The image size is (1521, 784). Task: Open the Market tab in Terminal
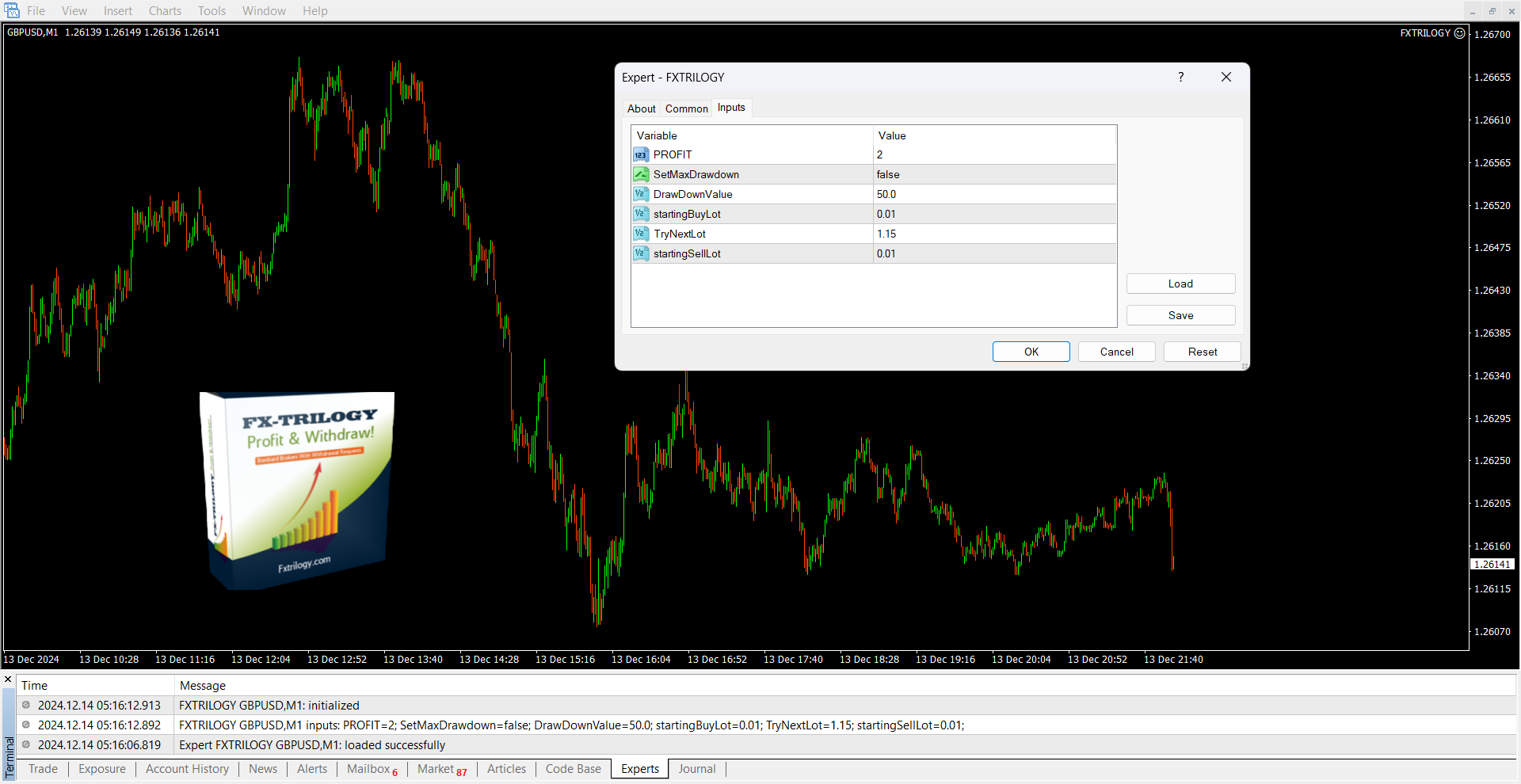click(x=441, y=769)
